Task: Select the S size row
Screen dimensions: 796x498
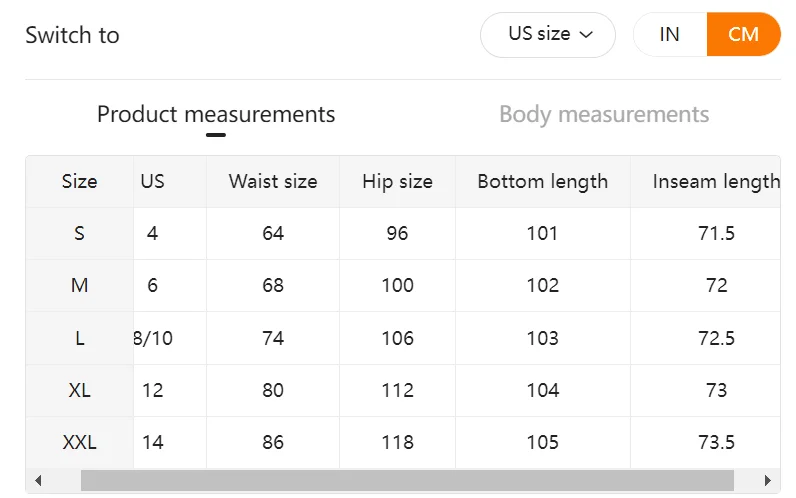Action: [79, 234]
